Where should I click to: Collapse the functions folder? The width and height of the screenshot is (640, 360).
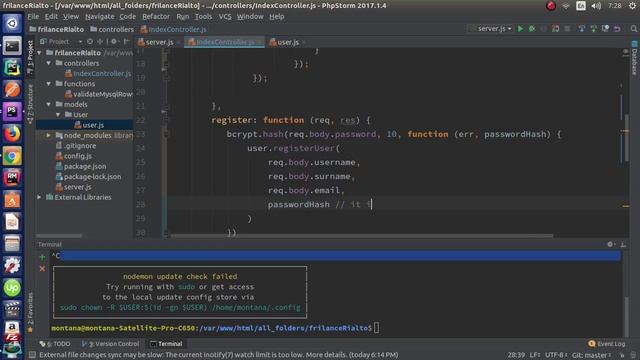[49, 84]
